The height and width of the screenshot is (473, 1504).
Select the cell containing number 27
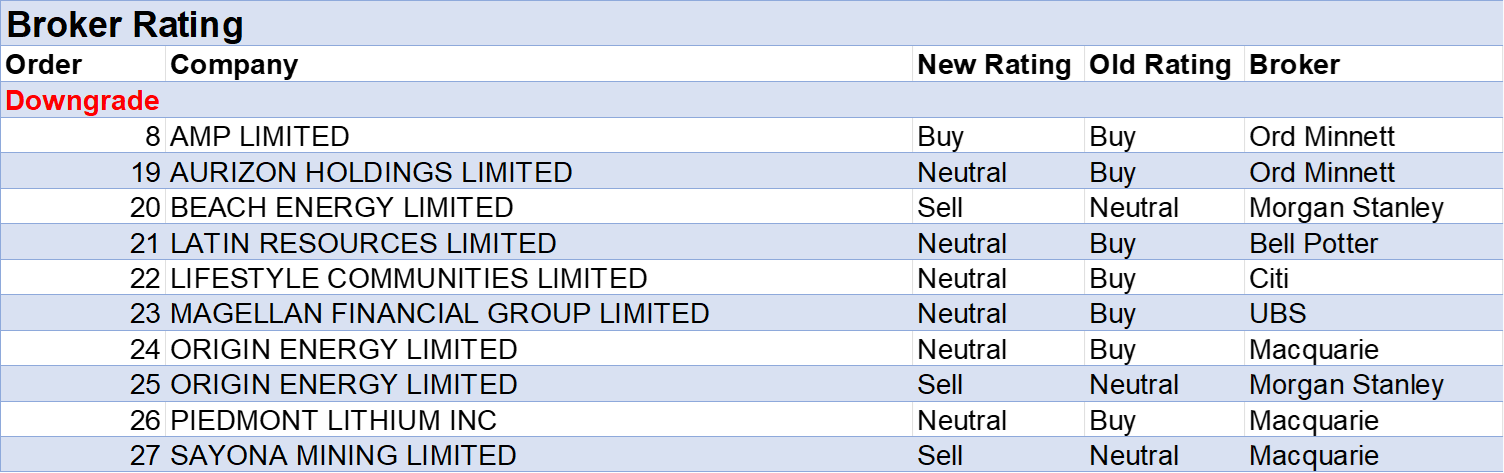point(145,456)
